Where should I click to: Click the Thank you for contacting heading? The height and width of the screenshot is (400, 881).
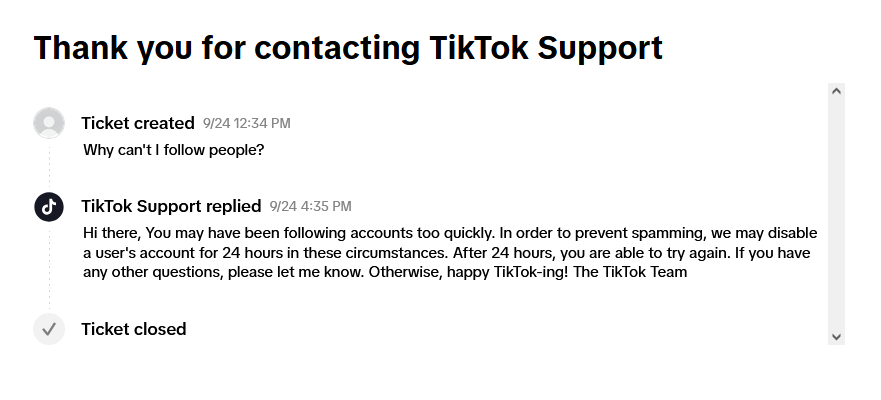348,47
